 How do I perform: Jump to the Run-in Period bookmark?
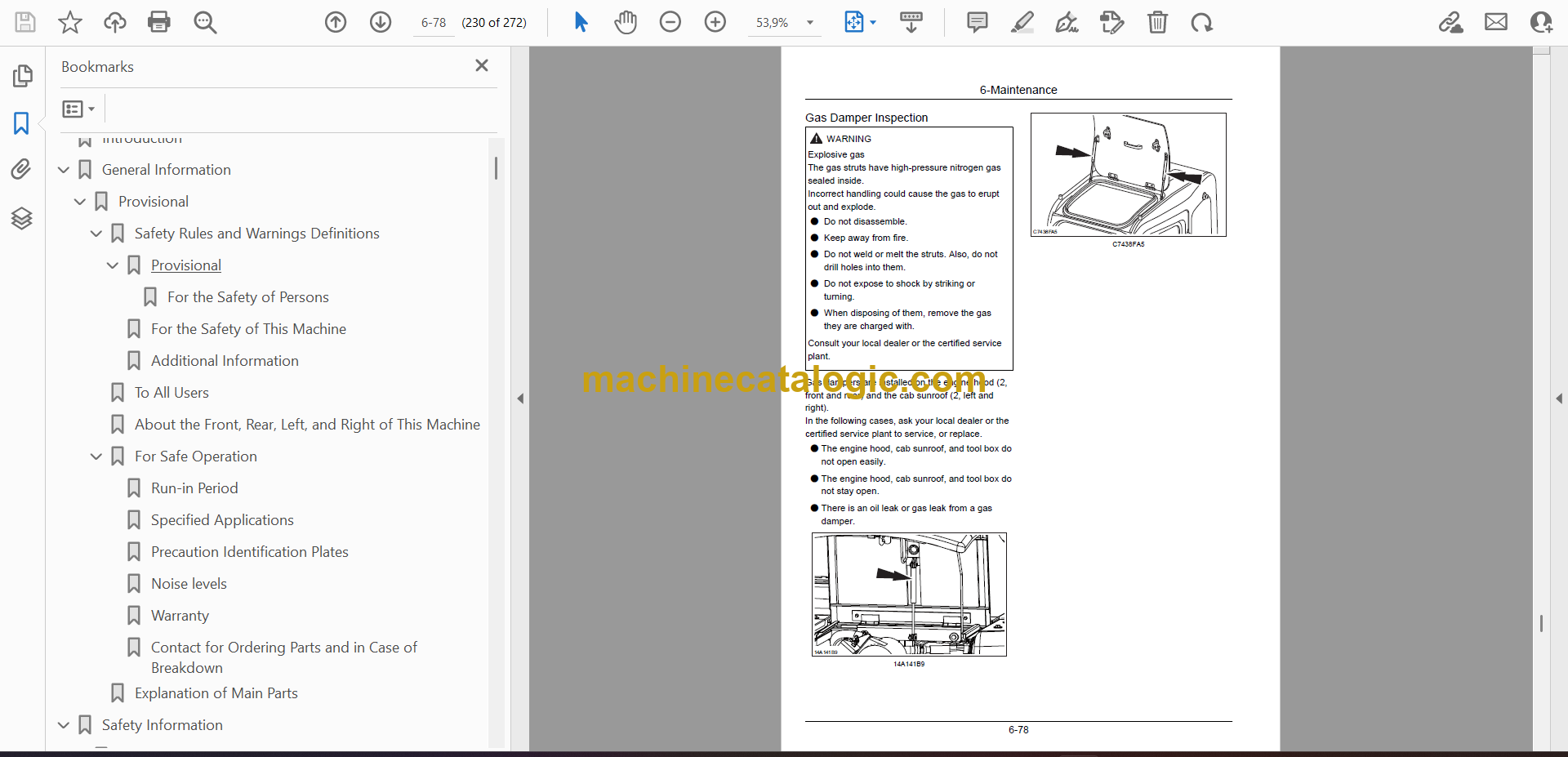coord(194,488)
